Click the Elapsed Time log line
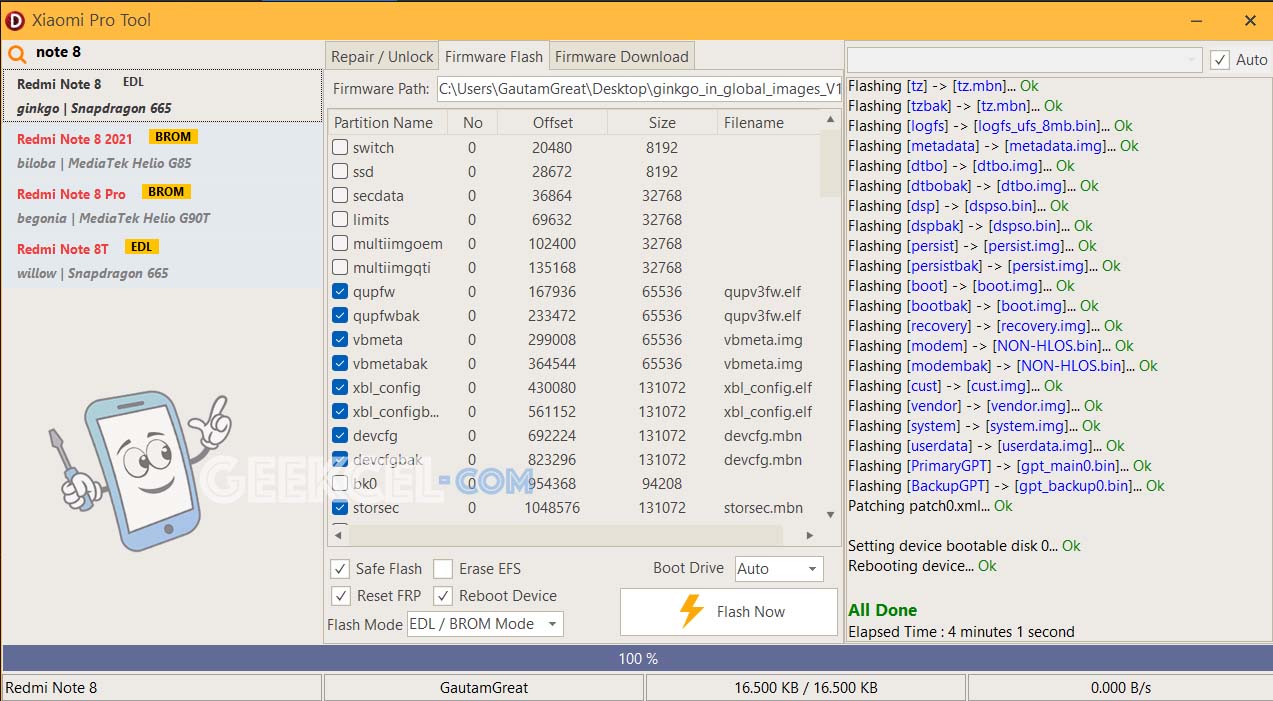Image resolution: width=1273 pixels, height=701 pixels. click(961, 632)
